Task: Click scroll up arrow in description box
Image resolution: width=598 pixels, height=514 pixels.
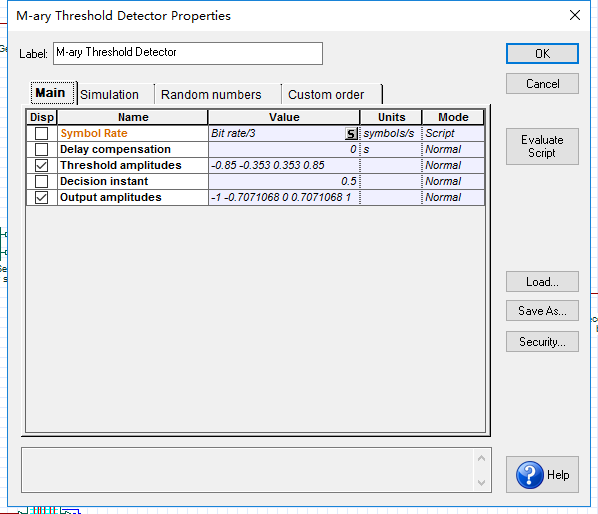Action: [481, 458]
